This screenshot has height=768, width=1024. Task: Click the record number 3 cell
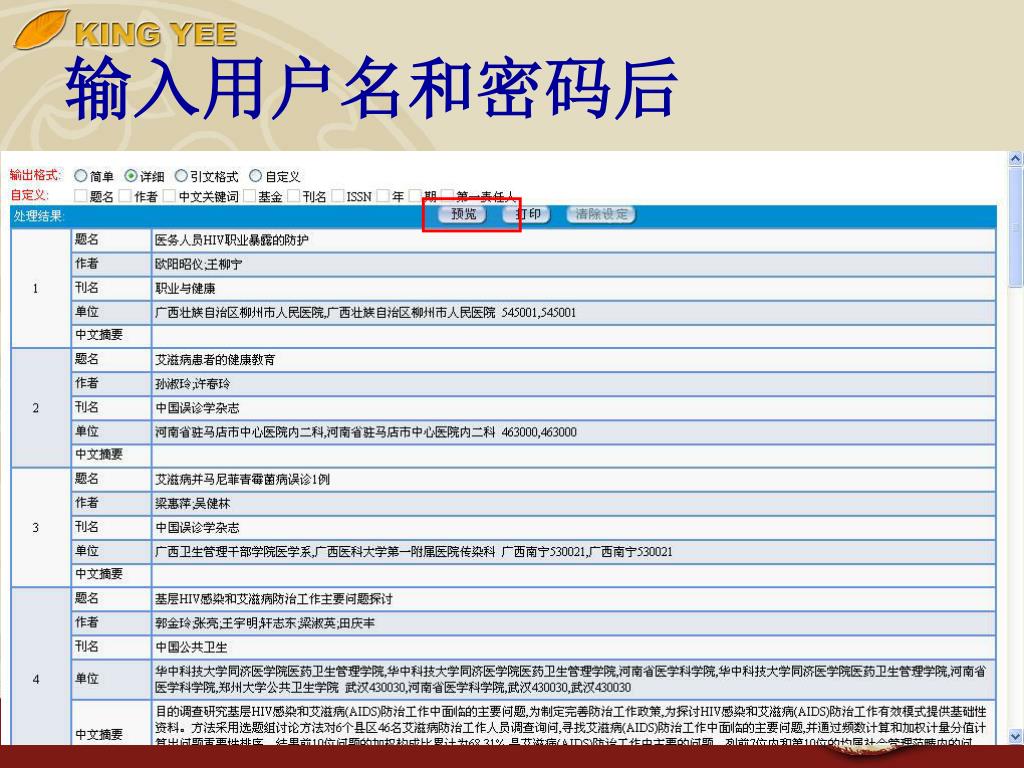coord(40,527)
